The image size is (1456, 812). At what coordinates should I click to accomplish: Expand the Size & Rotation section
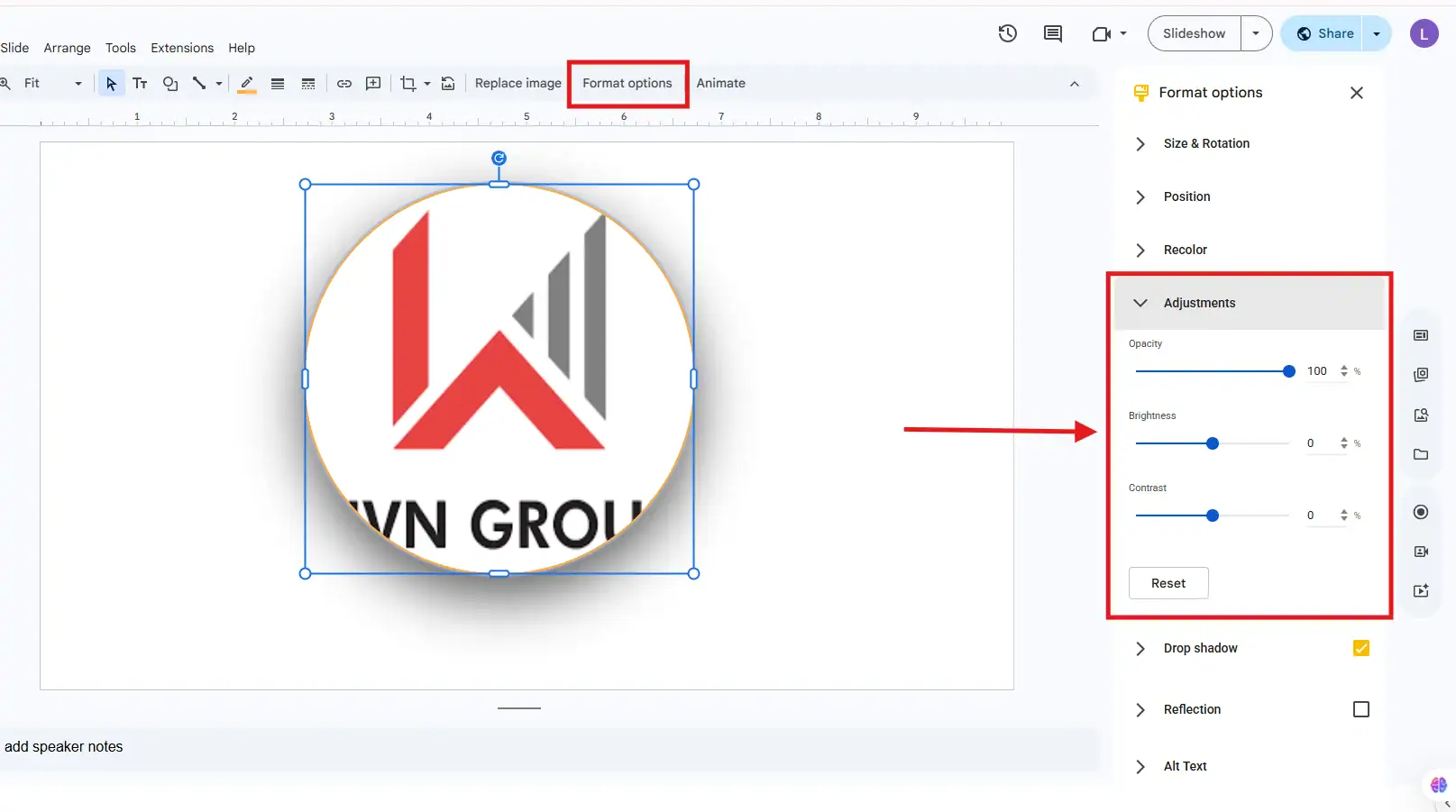pos(1205,143)
